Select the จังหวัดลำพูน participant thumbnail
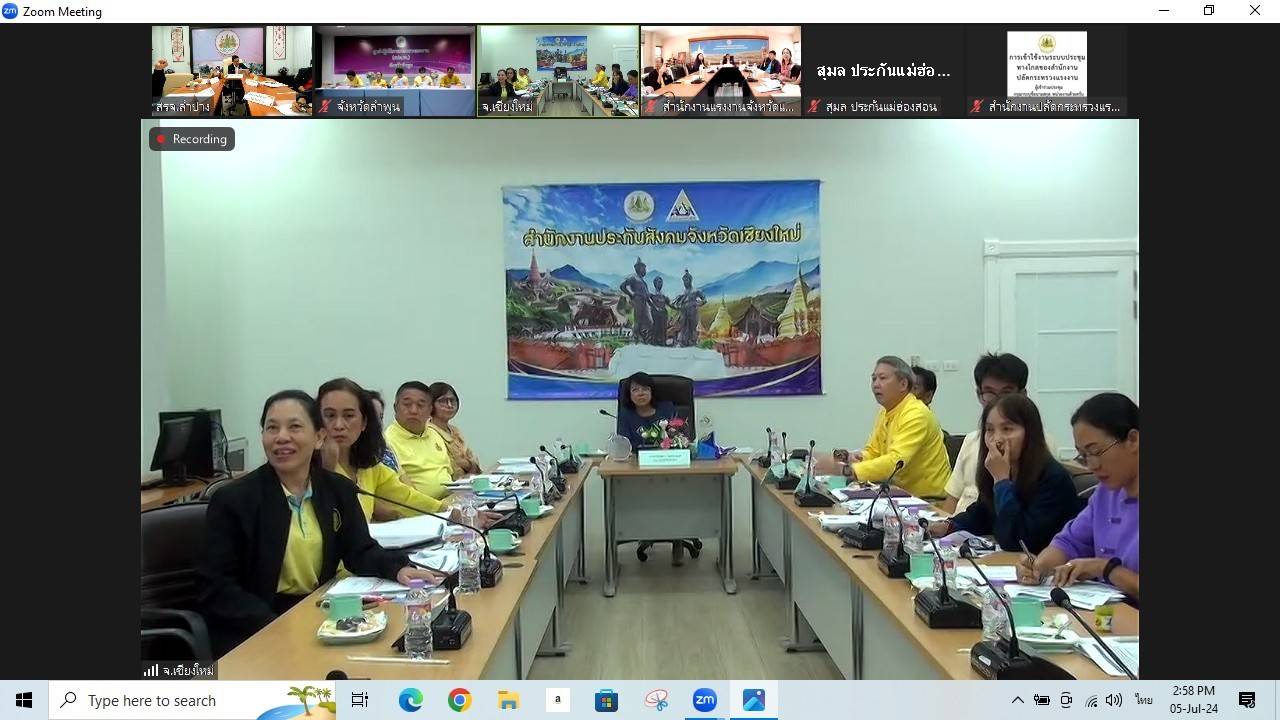 (x=394, y=71)
